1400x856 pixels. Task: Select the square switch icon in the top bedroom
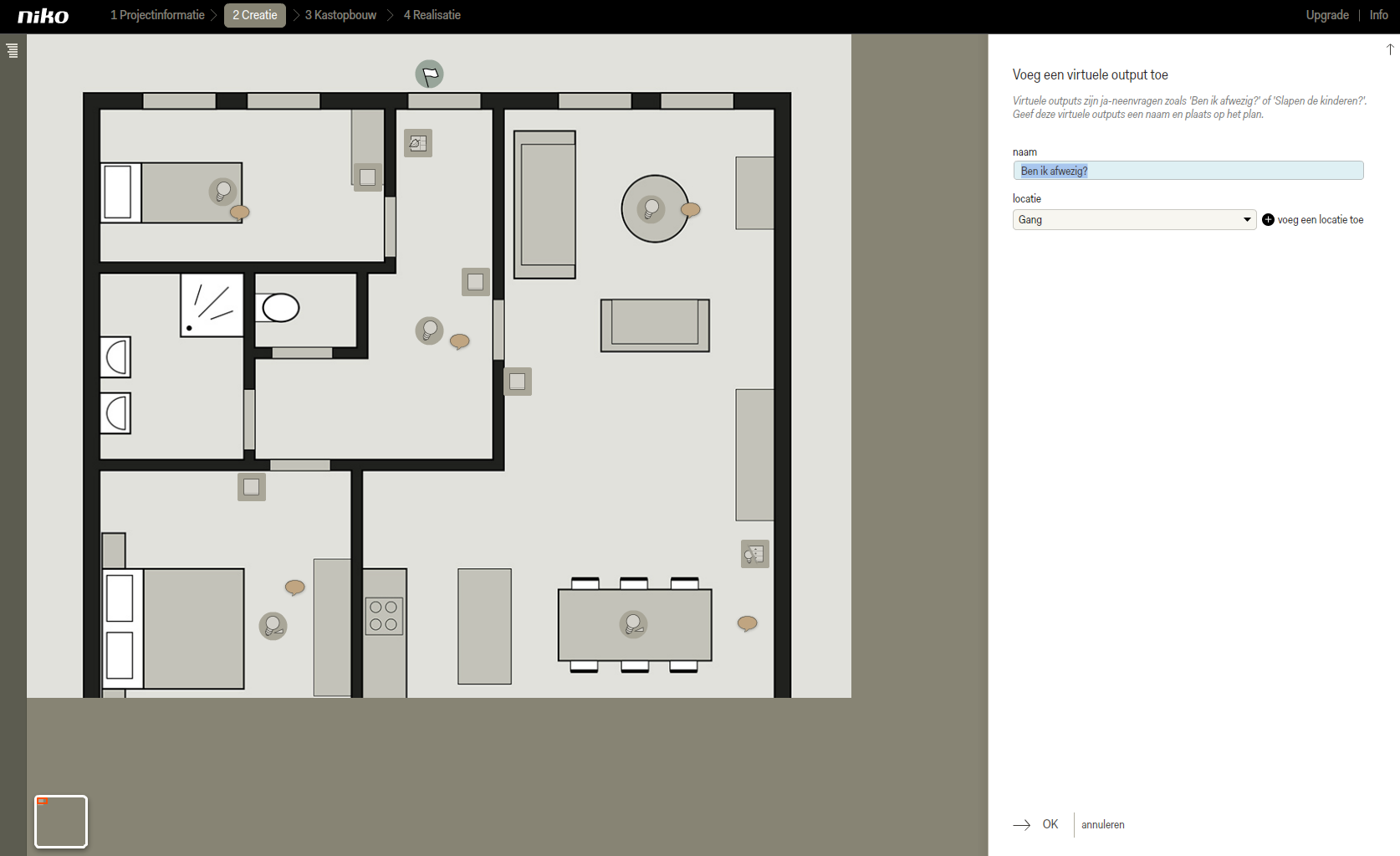point(368,177)
